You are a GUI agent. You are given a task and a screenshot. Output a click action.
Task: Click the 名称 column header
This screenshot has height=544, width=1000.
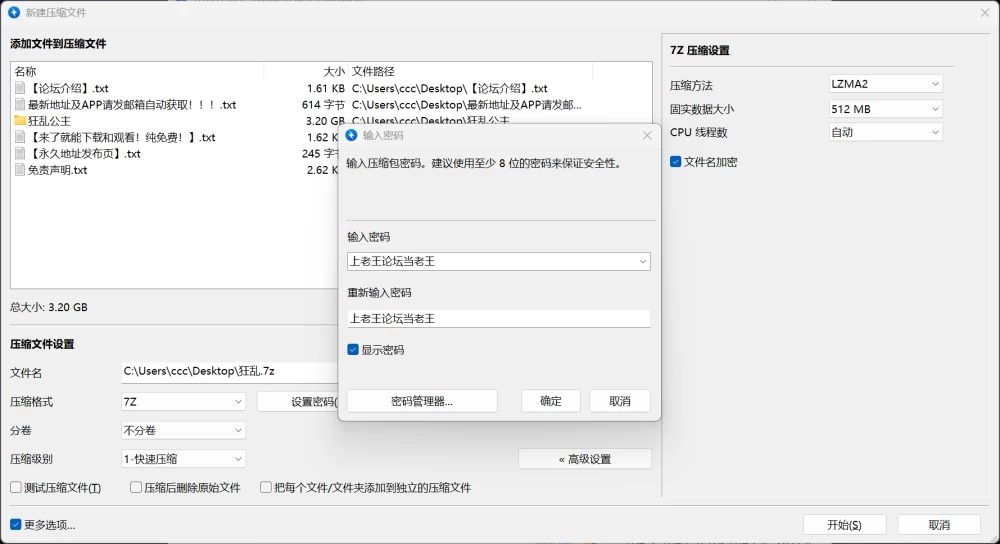[136, 71]
